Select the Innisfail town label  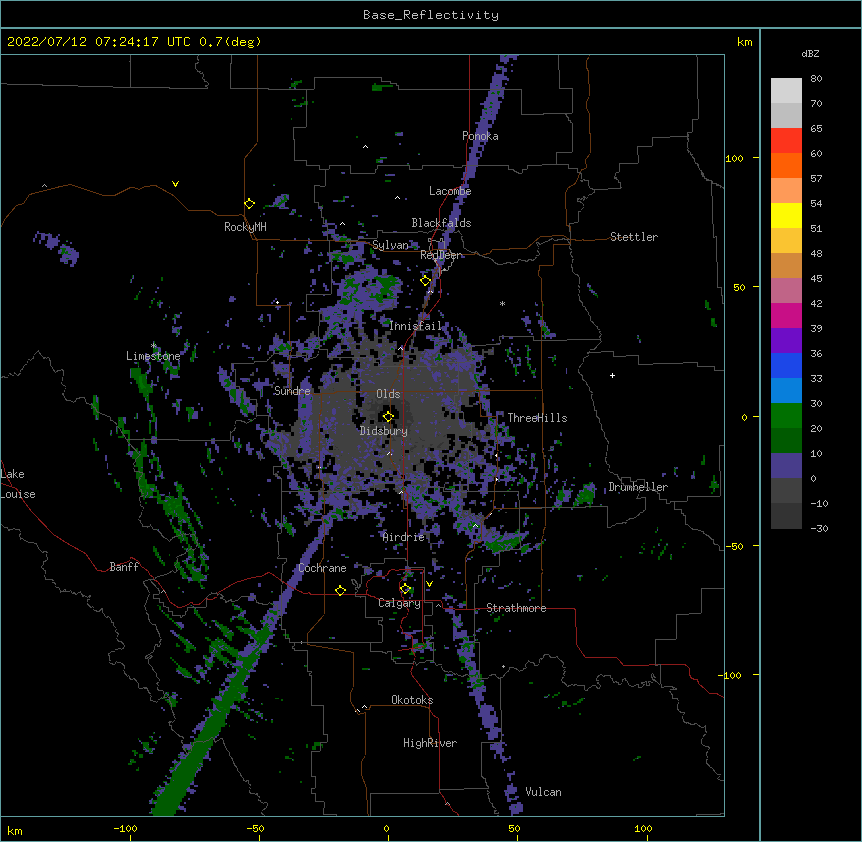[x=416, y=326]
